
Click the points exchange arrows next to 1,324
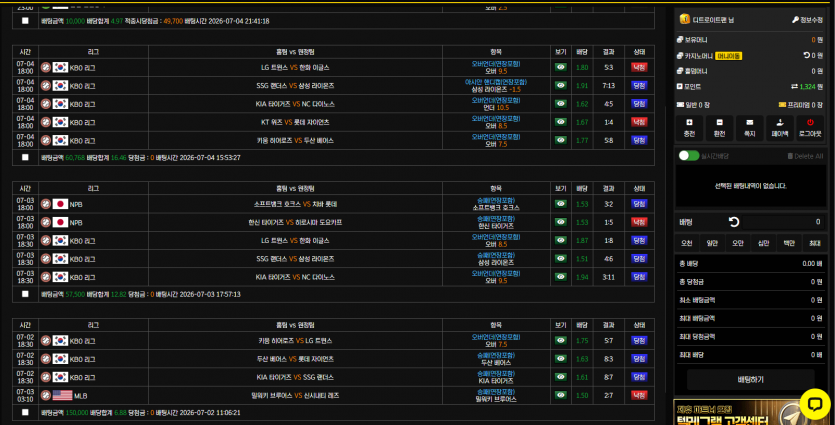tap(795, 86)
